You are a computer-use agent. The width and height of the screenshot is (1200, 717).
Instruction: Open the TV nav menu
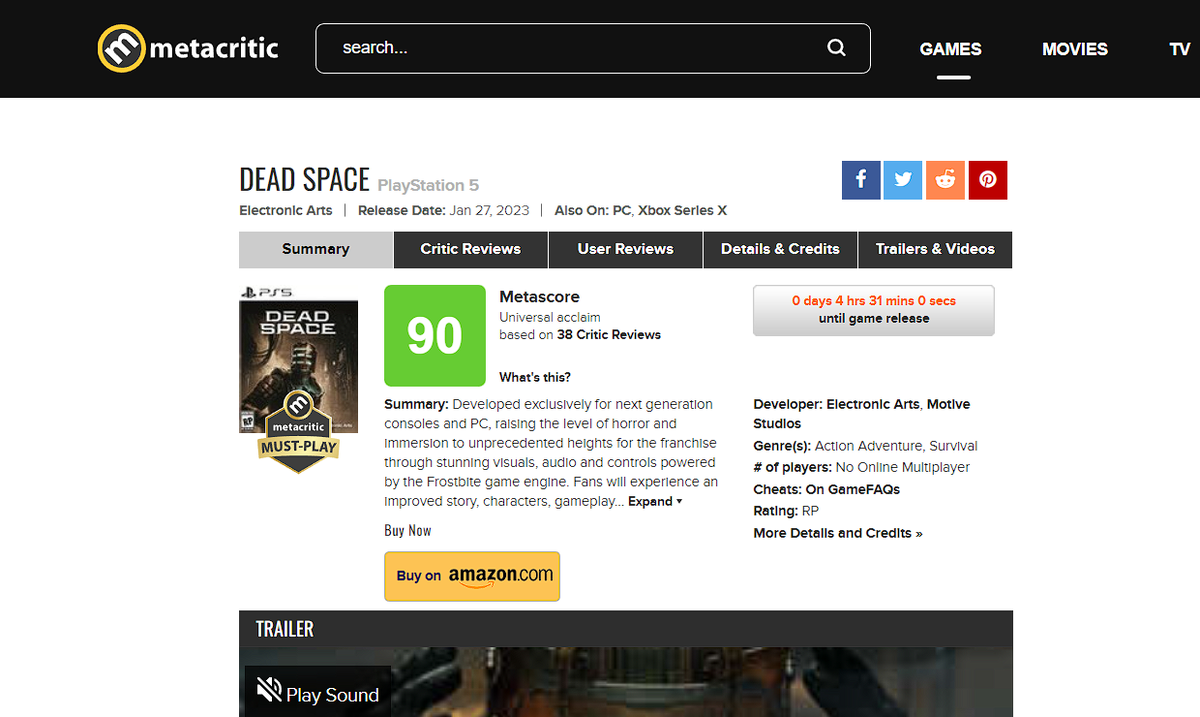pos(1179,49)
